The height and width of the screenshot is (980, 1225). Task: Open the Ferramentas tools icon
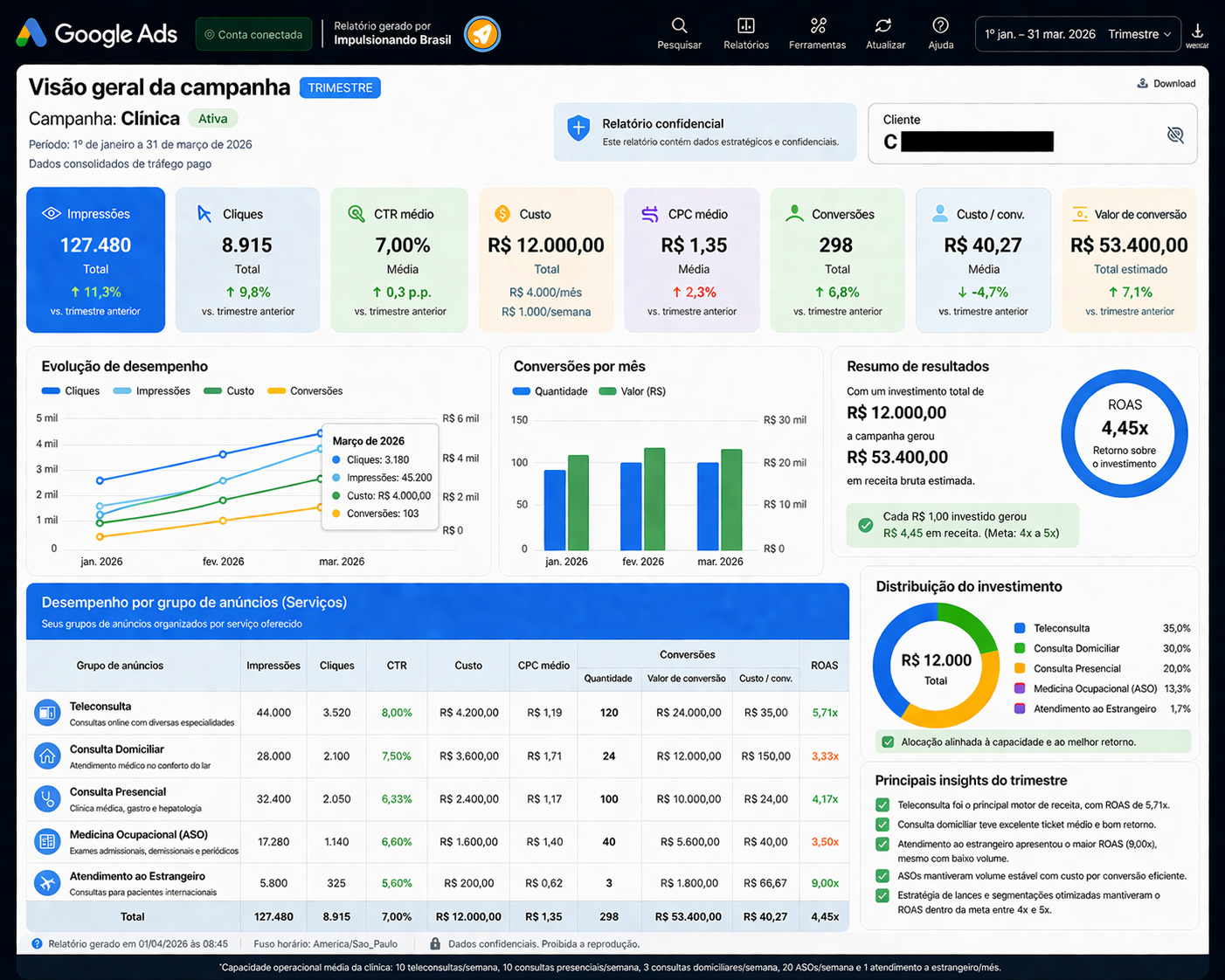tap(817, 26)
